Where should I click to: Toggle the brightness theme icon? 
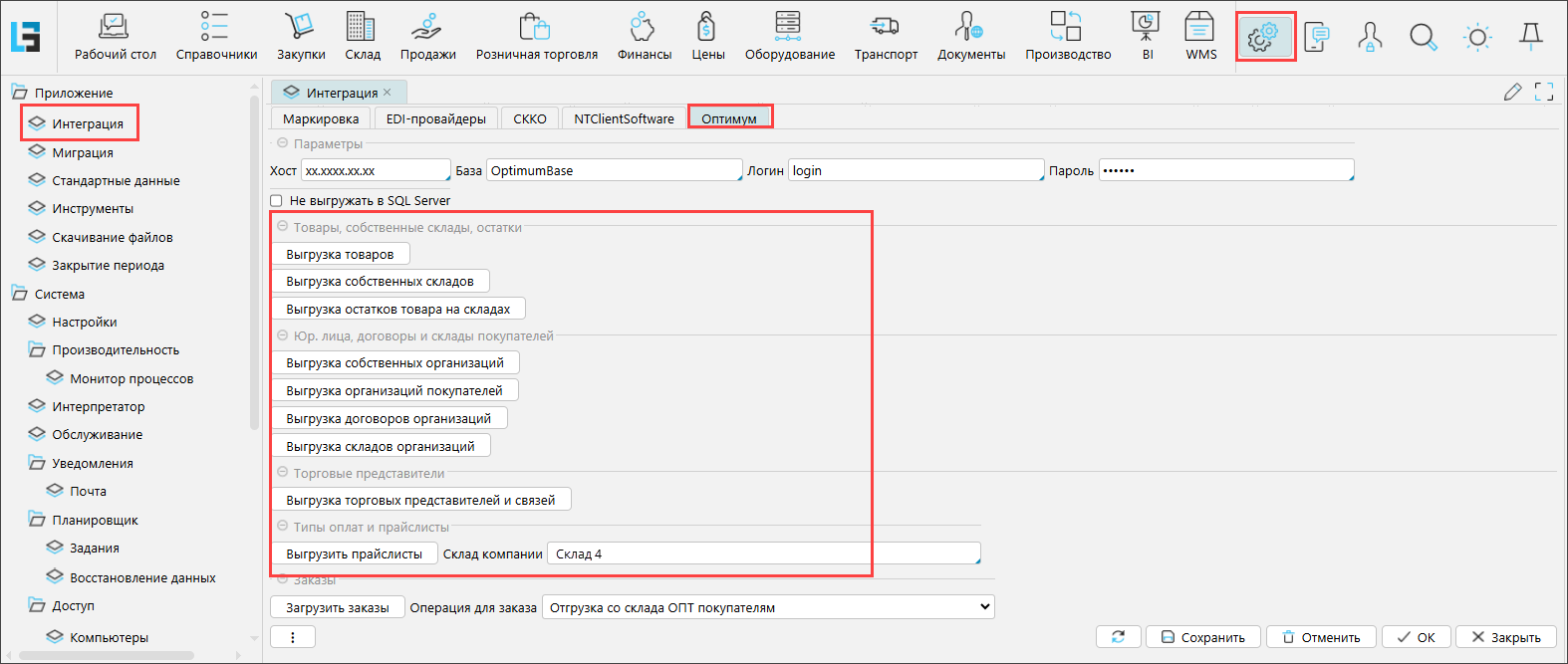(1477, 38)
